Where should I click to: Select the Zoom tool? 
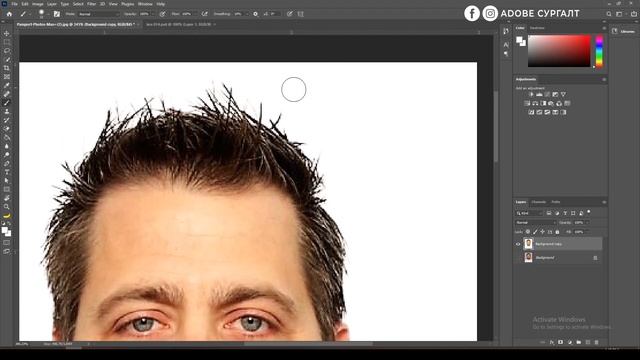pos(7,207)
